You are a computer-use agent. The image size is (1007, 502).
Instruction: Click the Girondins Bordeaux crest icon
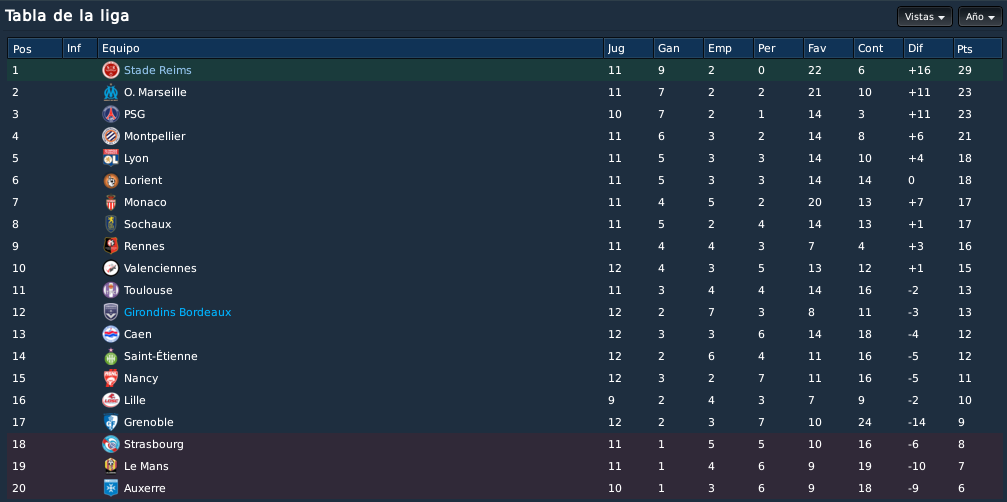(111, 312)
